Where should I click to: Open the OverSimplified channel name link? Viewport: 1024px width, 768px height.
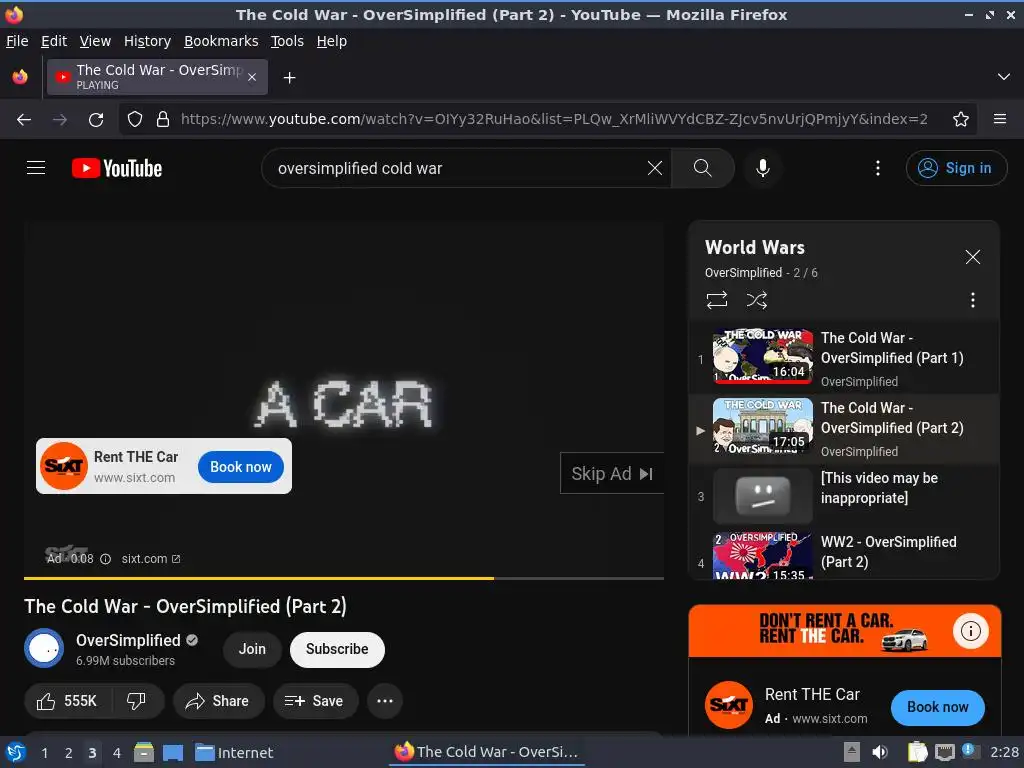click(128, 640)
